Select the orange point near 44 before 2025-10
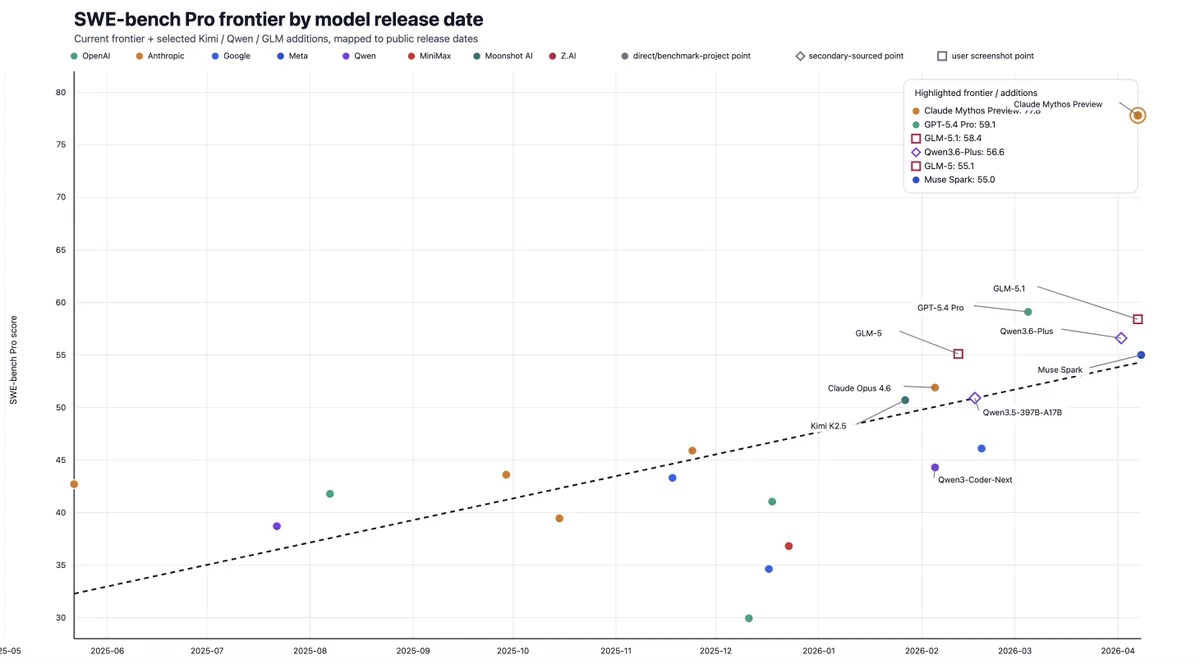 (x=506, y=475)
